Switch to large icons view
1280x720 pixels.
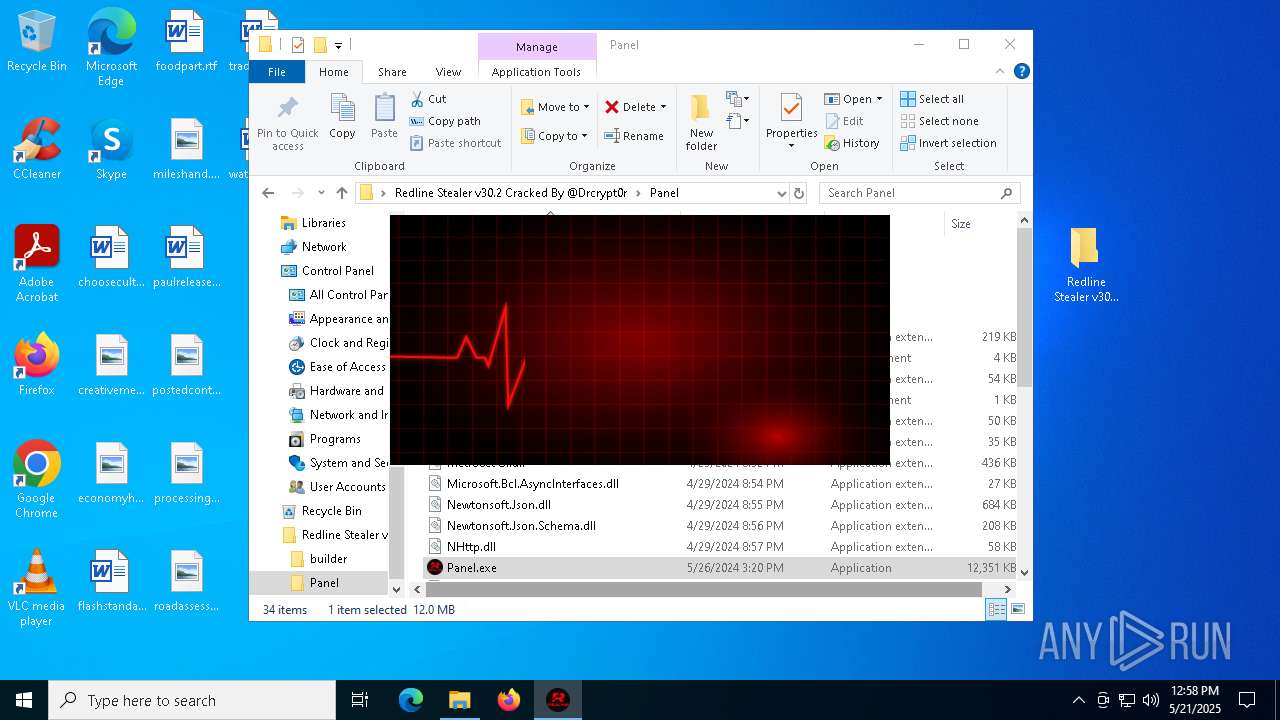pyautogui.click(x=1018, y=609)
